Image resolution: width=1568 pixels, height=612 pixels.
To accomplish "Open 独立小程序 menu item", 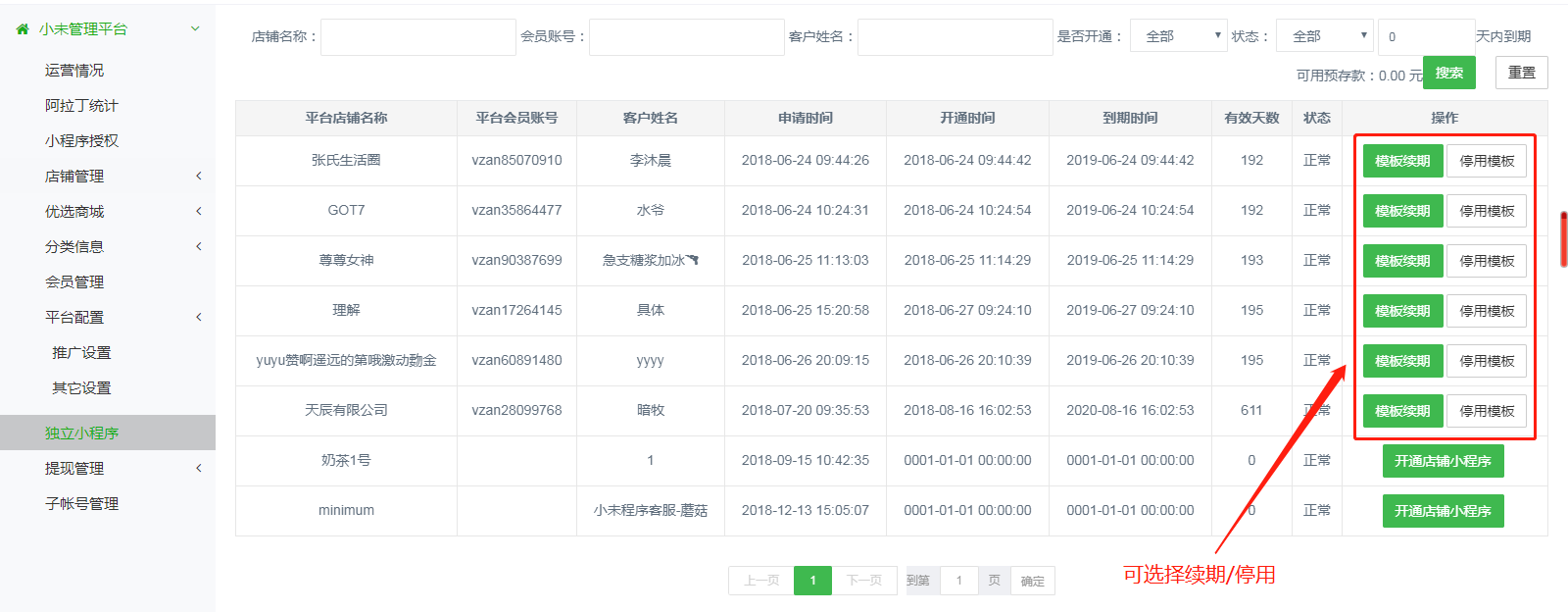I will pos(82,433).
